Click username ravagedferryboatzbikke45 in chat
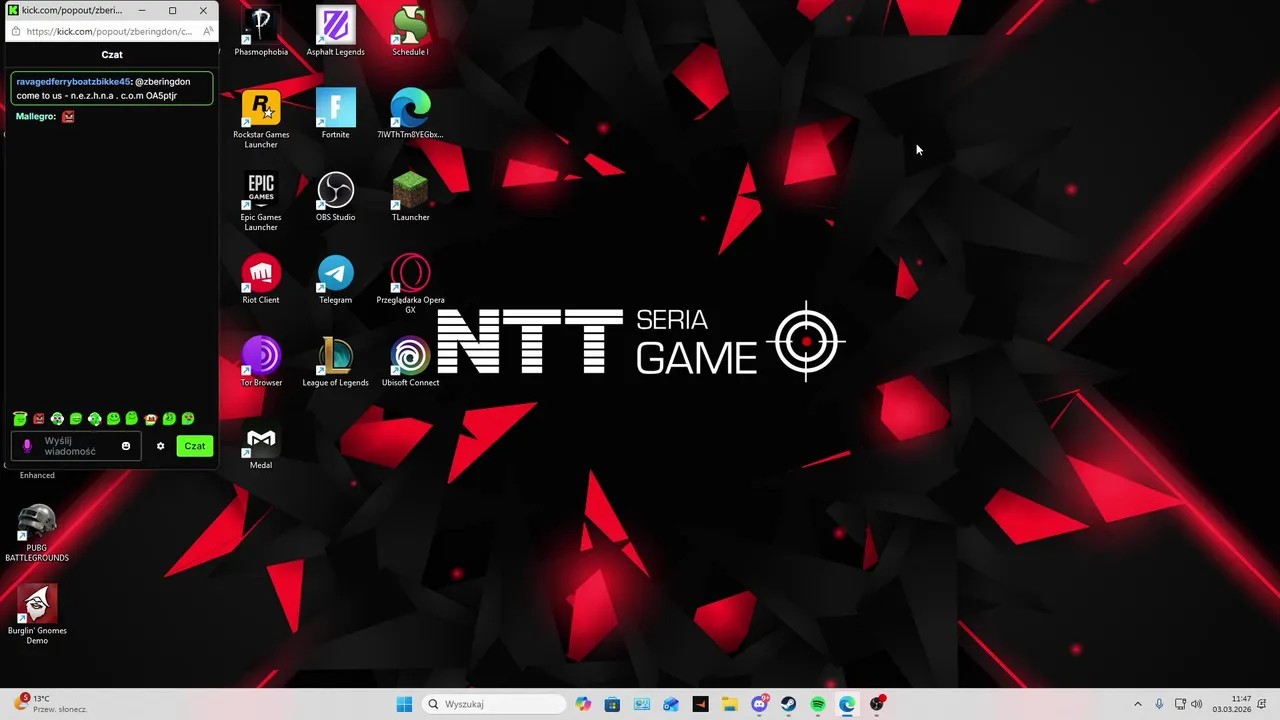The height and width of the screenshot is (720, 1280). point(74,81)
